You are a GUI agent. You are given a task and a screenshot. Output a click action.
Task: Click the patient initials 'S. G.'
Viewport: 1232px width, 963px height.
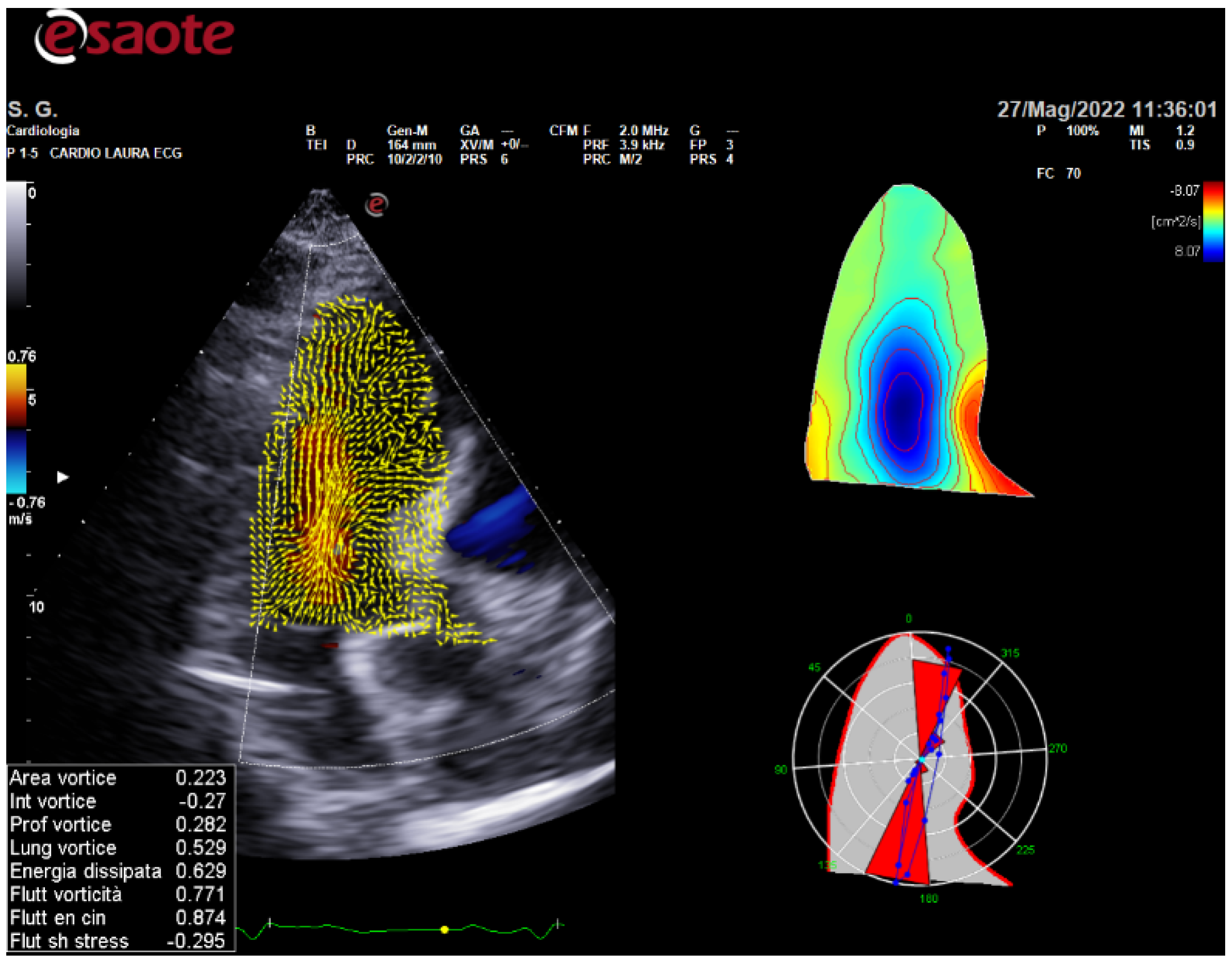click(32, 109)
